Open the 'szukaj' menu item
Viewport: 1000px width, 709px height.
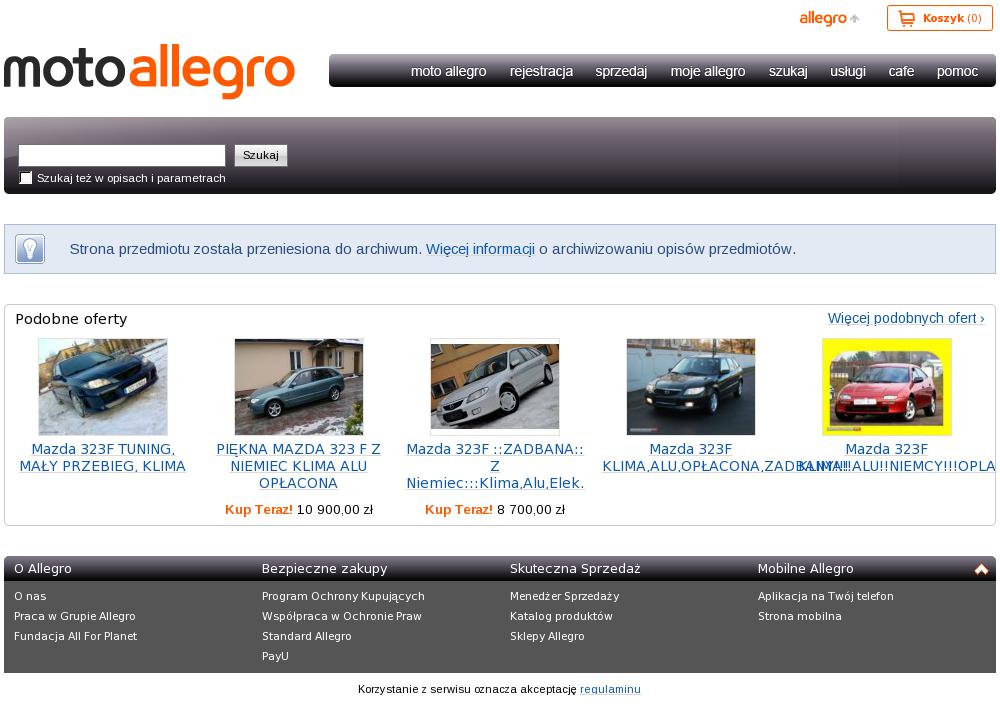click(x=788, y=71)
